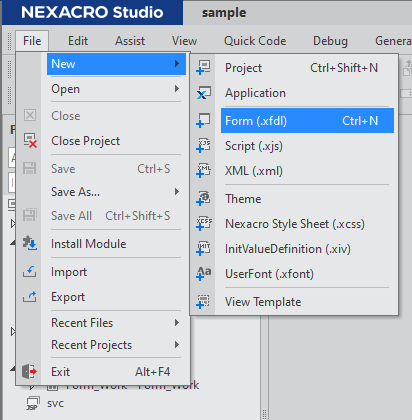Screen dimensions: 412x420
Task: Click the Script (.xjs) file icon
Action: [x=203, y=146]
